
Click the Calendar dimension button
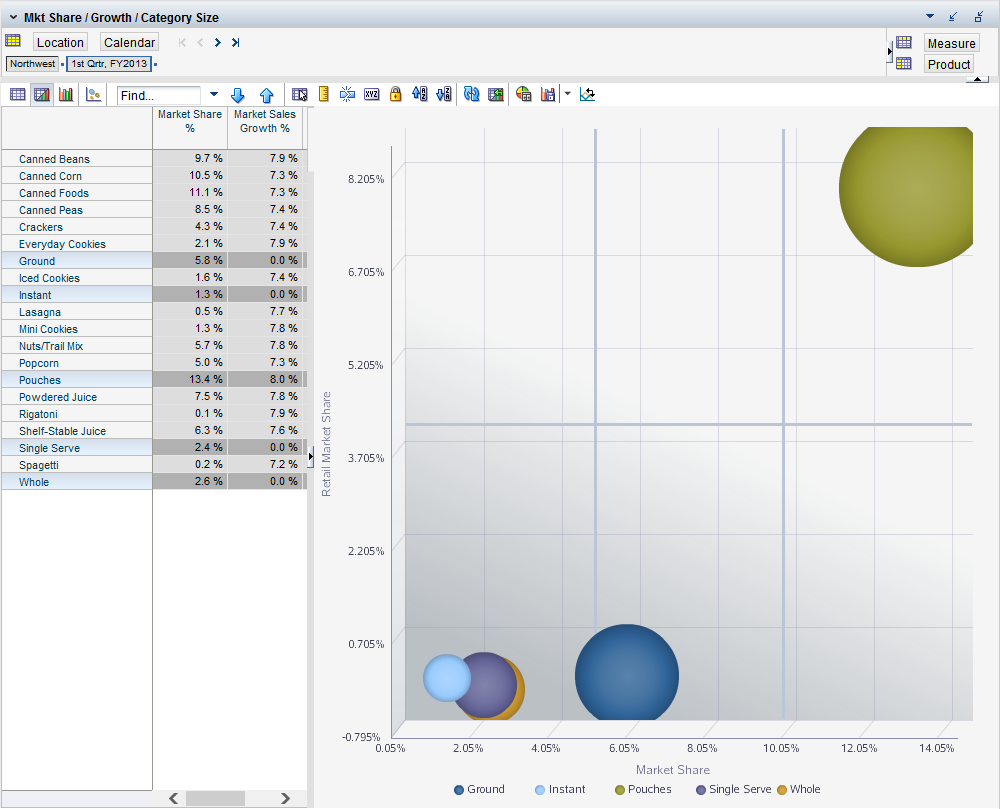(x=129, y=42)
